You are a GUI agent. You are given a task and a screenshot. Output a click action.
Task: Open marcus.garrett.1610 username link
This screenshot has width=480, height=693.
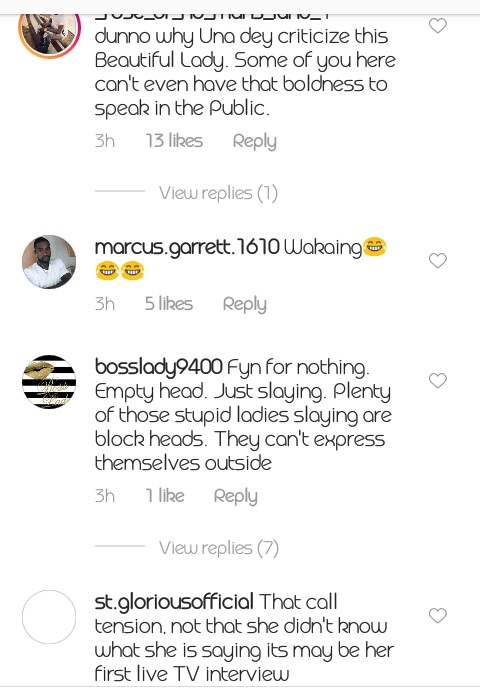click(x=187, y=247)
